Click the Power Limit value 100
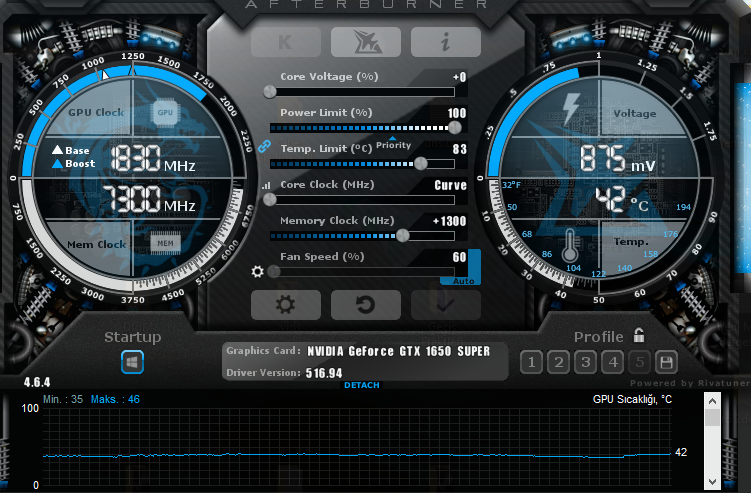Screen dimensions: 751x493 [456, 113]
